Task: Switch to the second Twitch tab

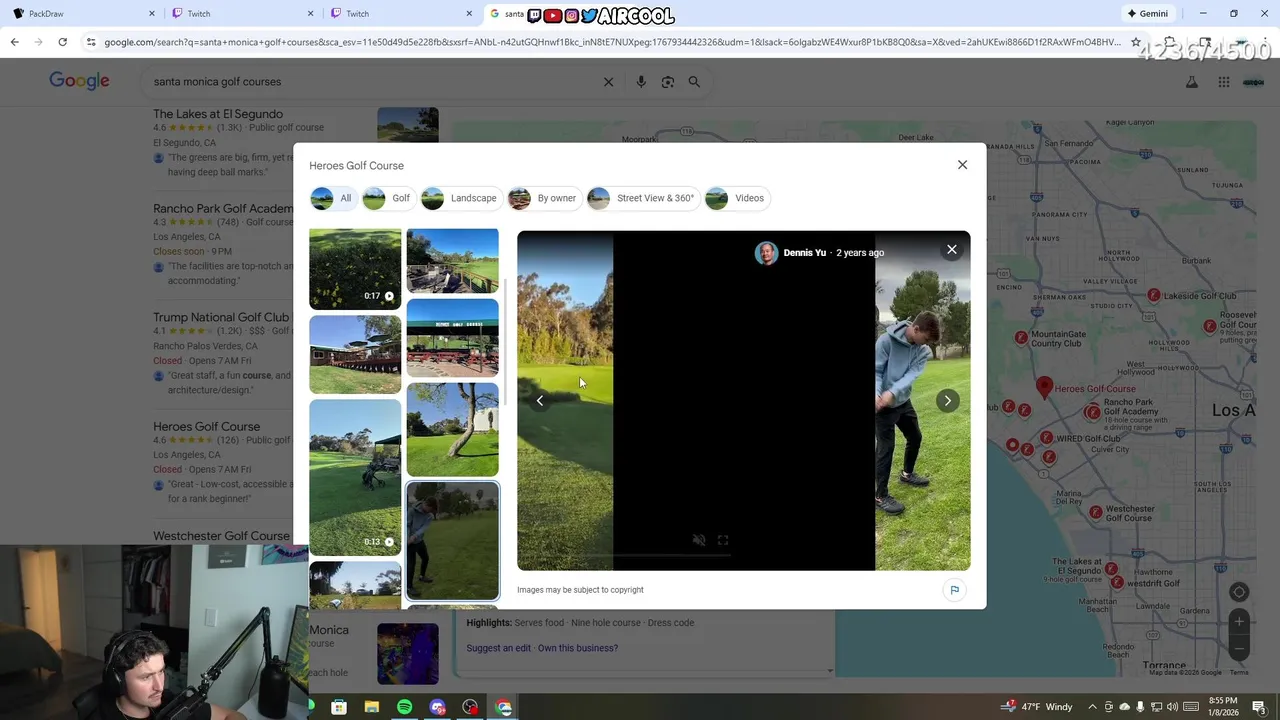Action: click(x=400, y=14)
